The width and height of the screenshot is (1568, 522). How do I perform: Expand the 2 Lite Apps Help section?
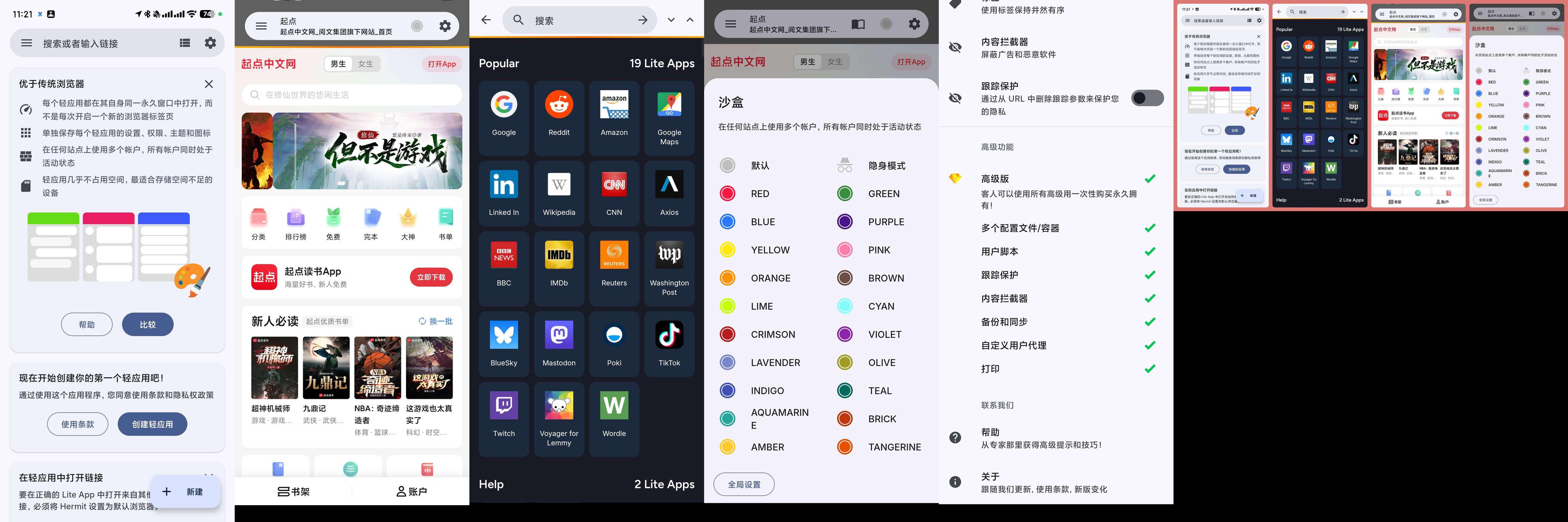tap(664, 484)
